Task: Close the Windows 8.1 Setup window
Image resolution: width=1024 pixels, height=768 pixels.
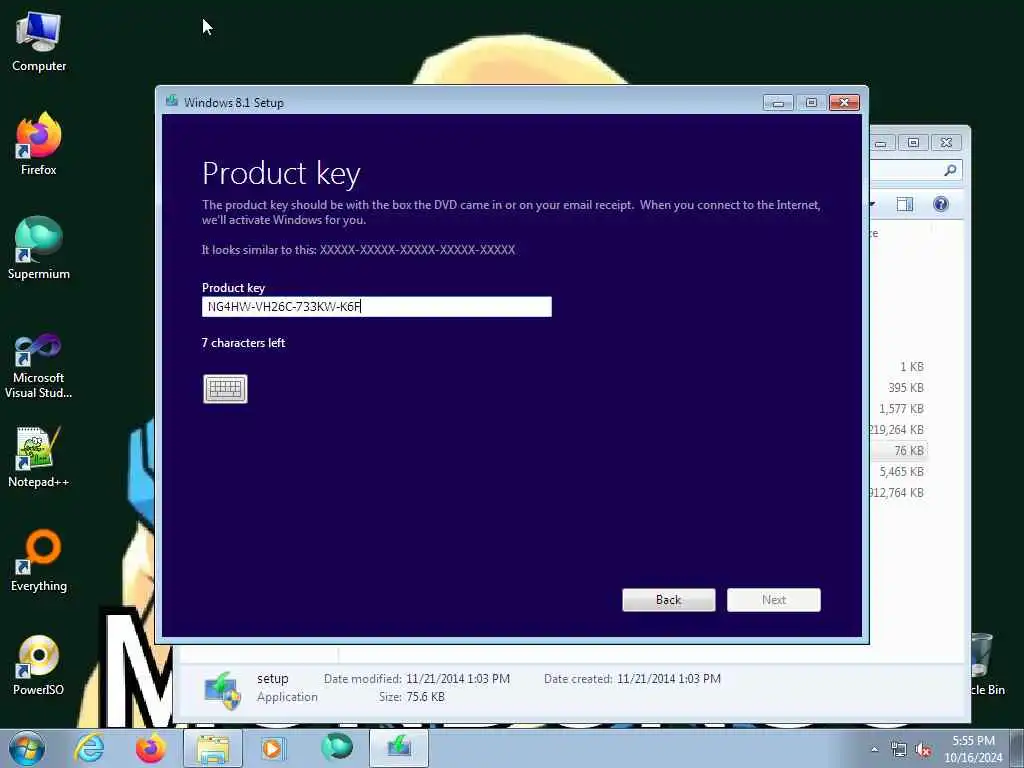Action: click(844, 103)
